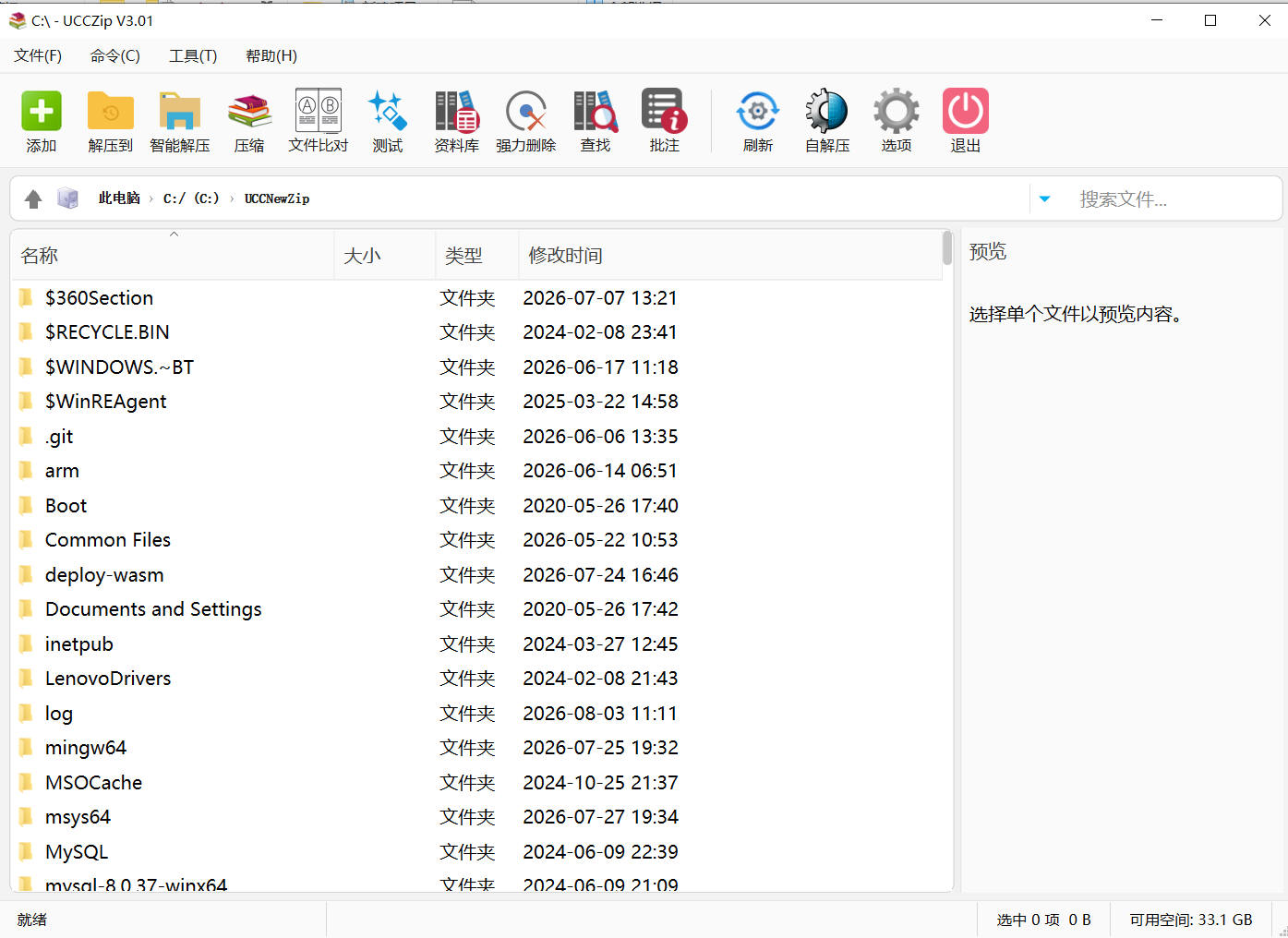Open the 命令(C) menu
The width and height of the screenshot is (1288, 938).
(115, 55)
